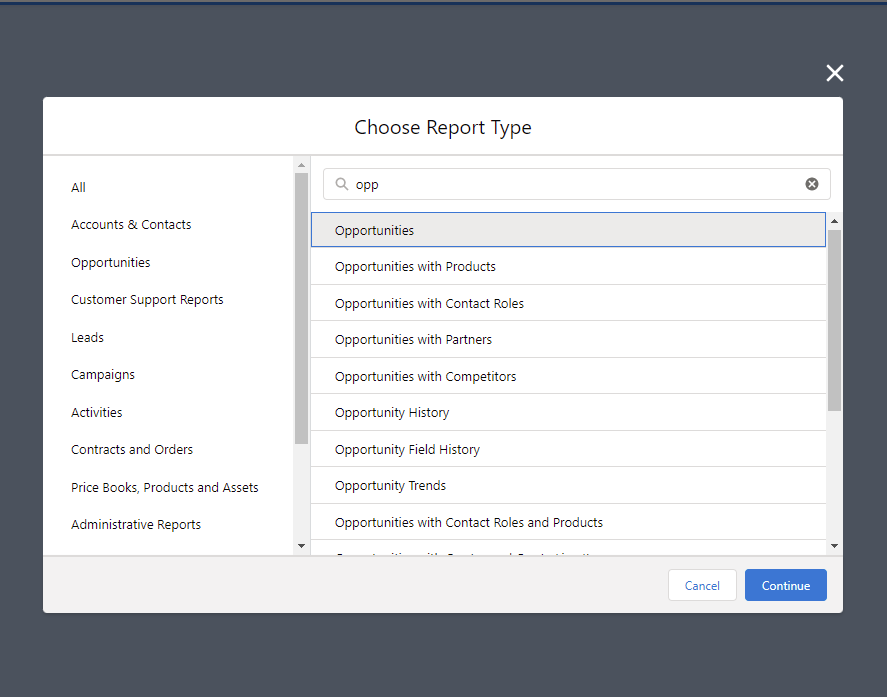This screenshot has height=697, width=887.
Task: Choose Opportunity Trends report type
Action: [x=390, y=486]
